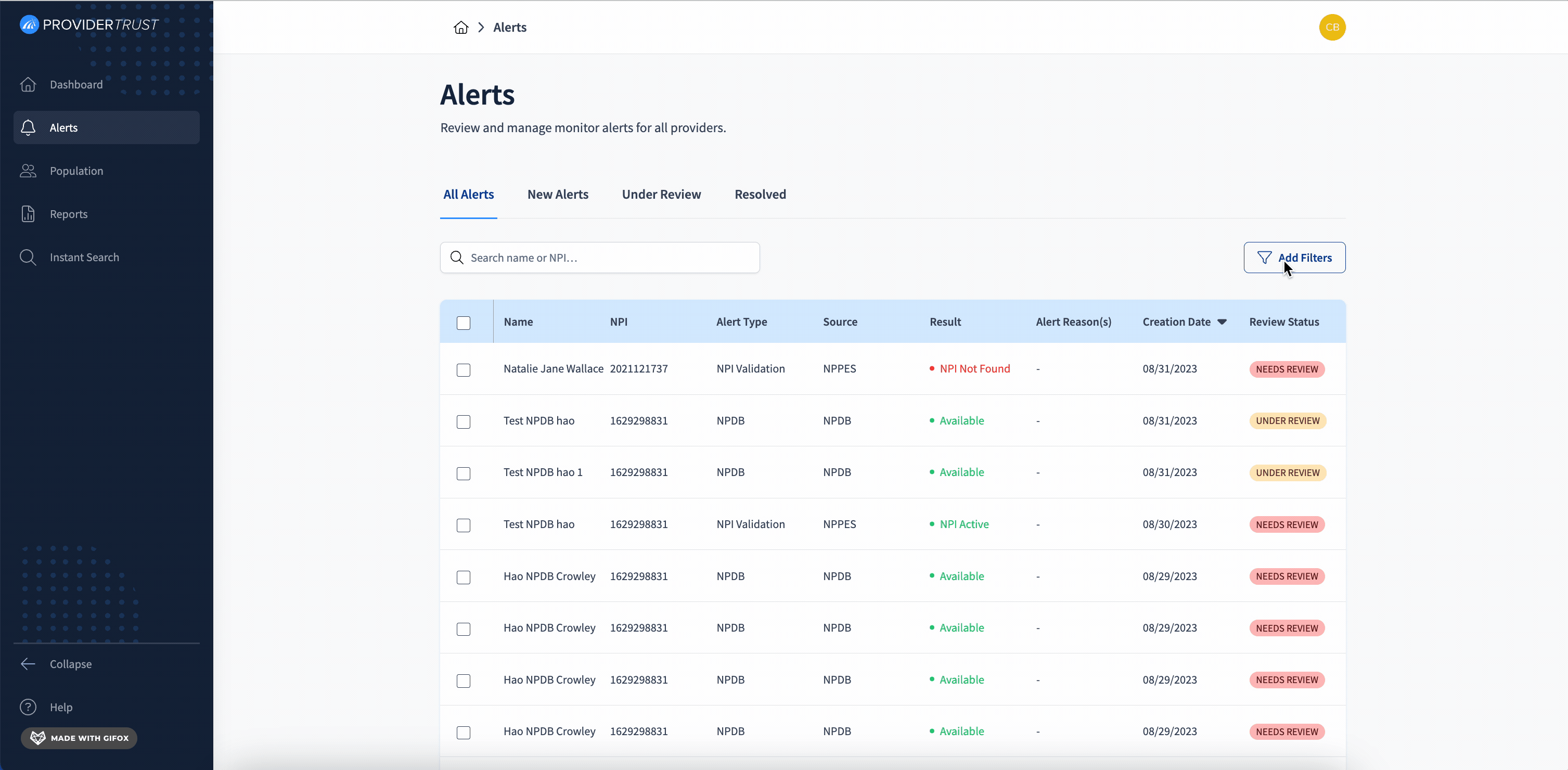
Task: Open the Under Review tab
Action: coord(661,194)
